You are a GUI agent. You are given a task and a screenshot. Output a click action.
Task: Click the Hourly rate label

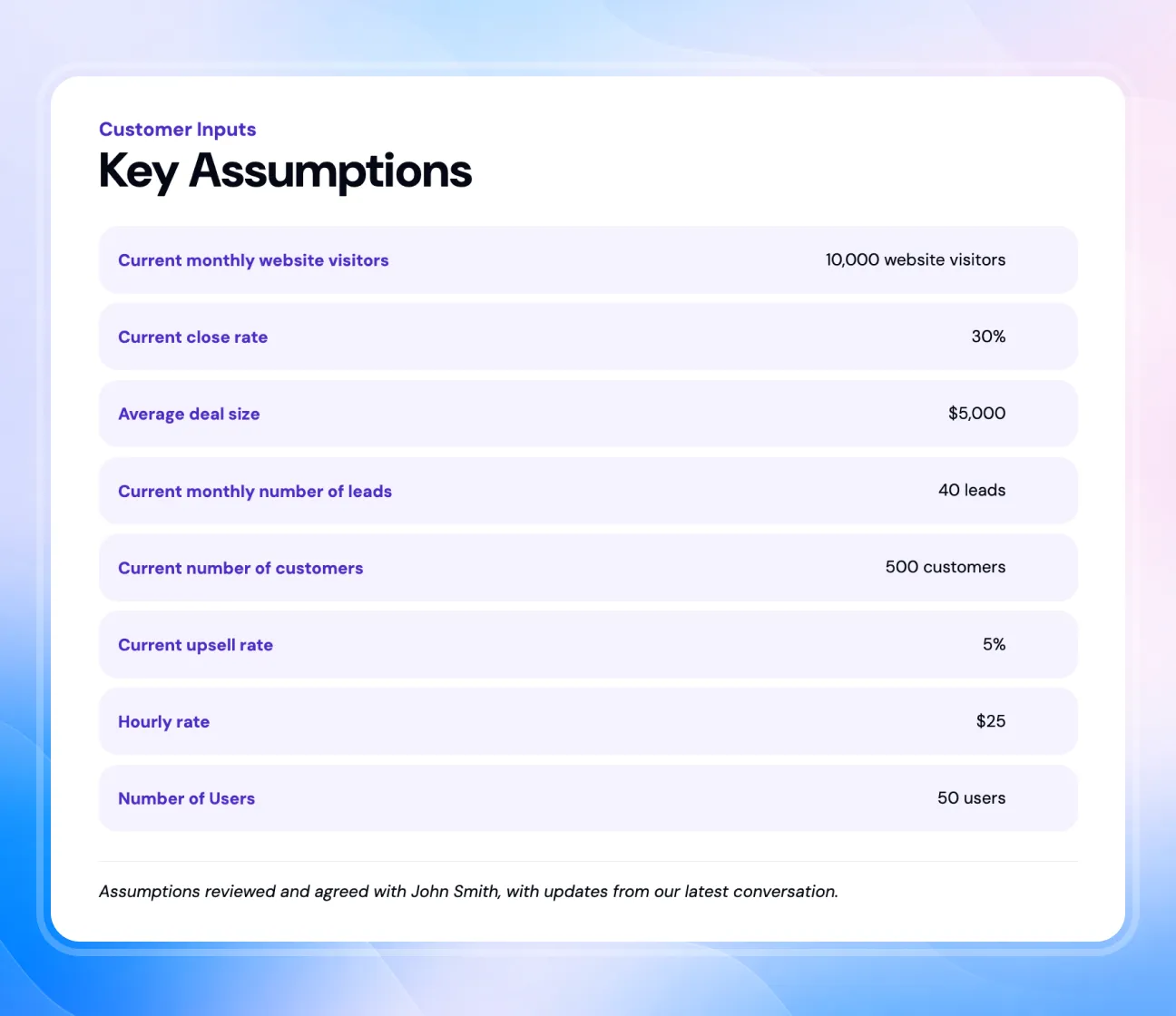(x=163, y=722)
